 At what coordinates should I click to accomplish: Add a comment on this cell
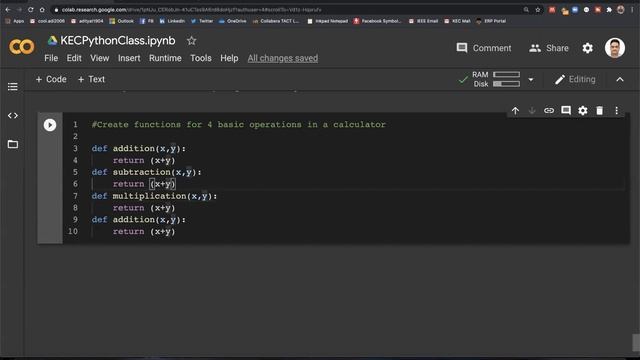coord(566,111)
